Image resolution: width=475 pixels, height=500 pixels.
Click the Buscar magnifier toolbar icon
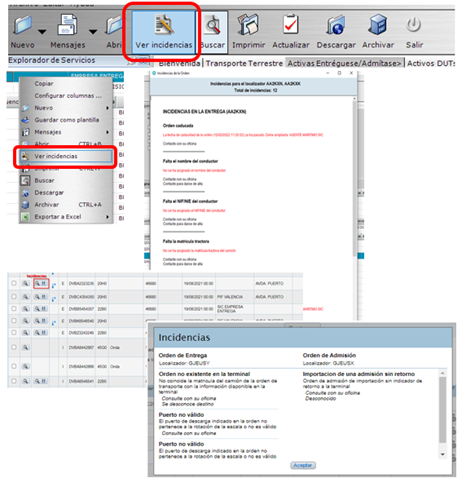(x=213, y=25)
